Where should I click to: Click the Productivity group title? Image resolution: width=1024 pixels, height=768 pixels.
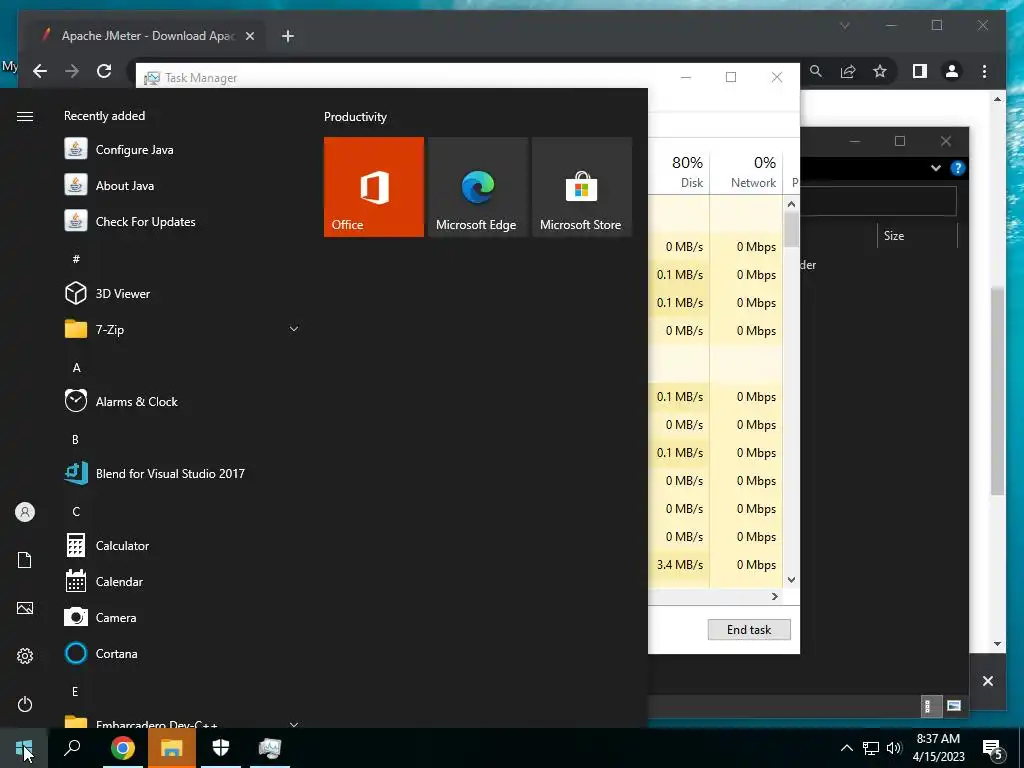point(355,117)
